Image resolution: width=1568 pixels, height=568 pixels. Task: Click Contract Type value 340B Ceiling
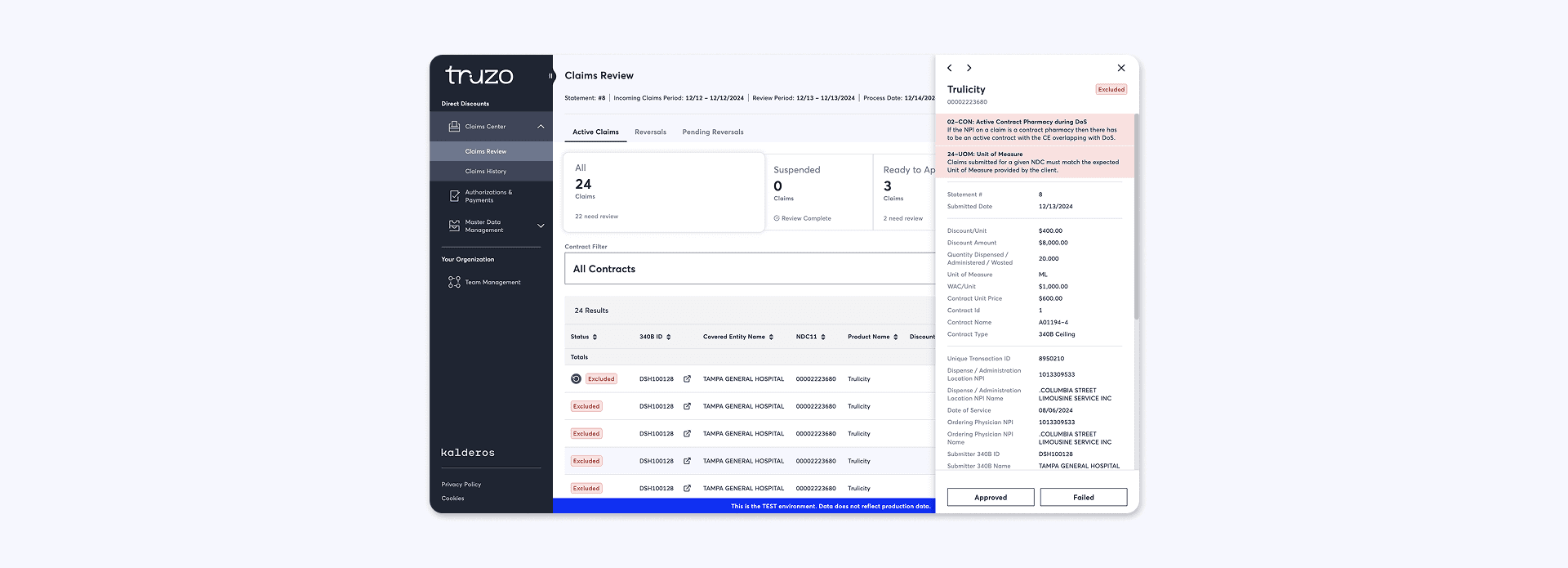point(1057,334)
